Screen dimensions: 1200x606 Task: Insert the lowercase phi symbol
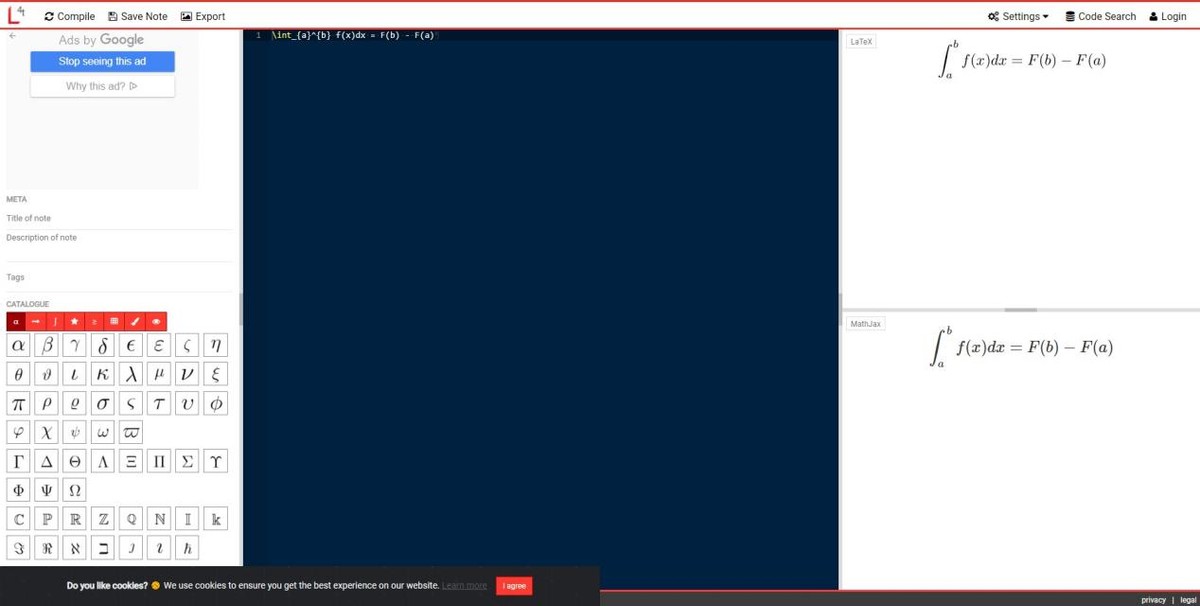(x=215, y=404)
